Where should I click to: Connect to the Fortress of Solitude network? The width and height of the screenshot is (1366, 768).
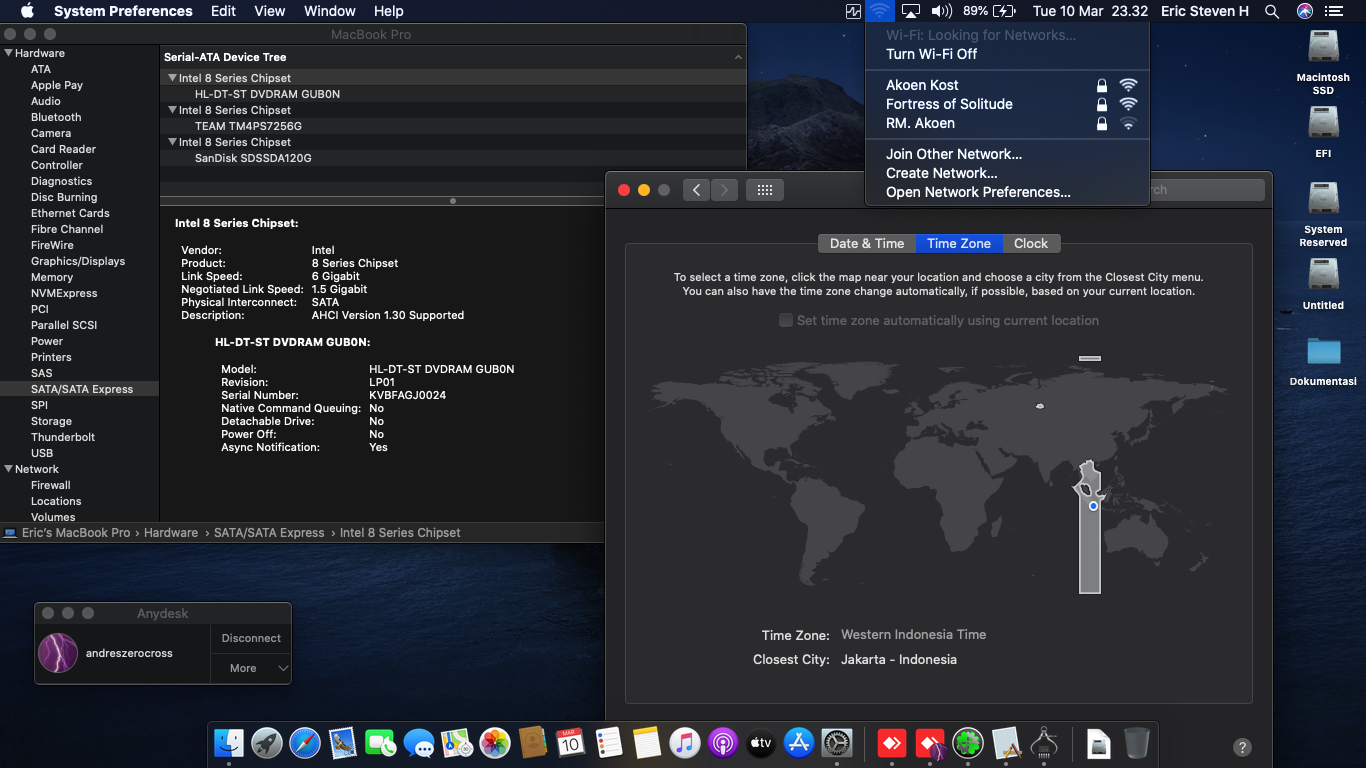tap(1008, 104)
